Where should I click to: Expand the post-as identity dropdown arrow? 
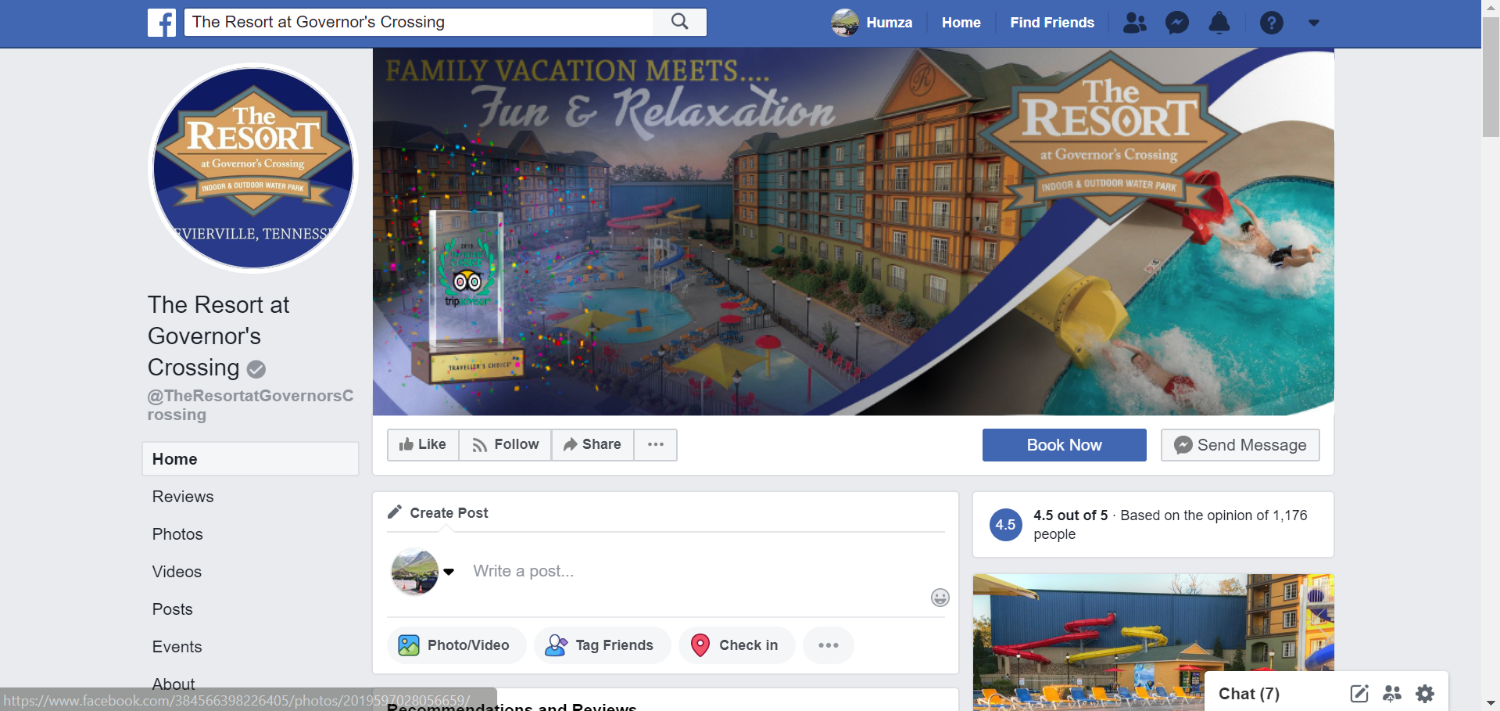[449, 572]
